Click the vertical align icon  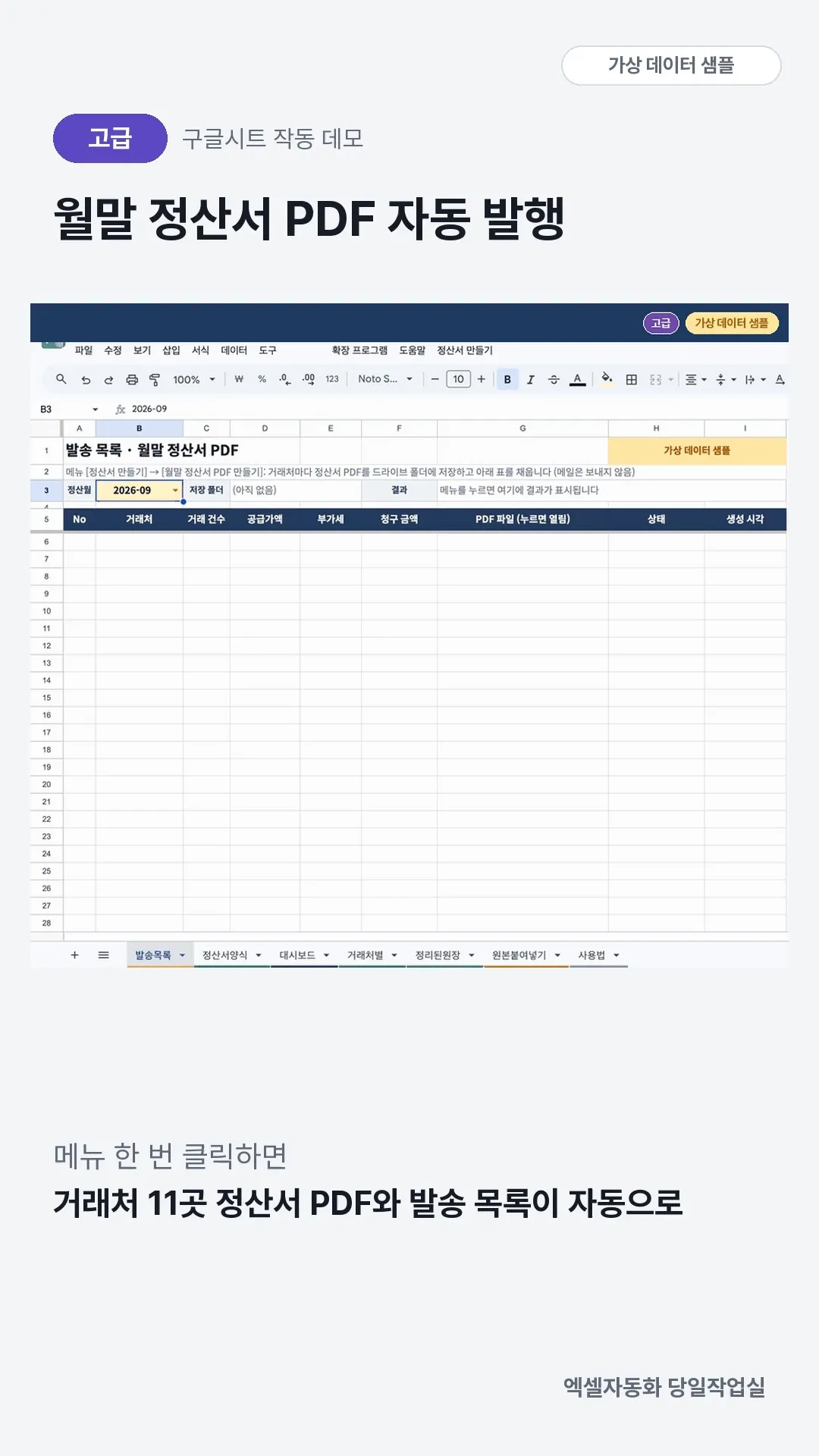720,379
